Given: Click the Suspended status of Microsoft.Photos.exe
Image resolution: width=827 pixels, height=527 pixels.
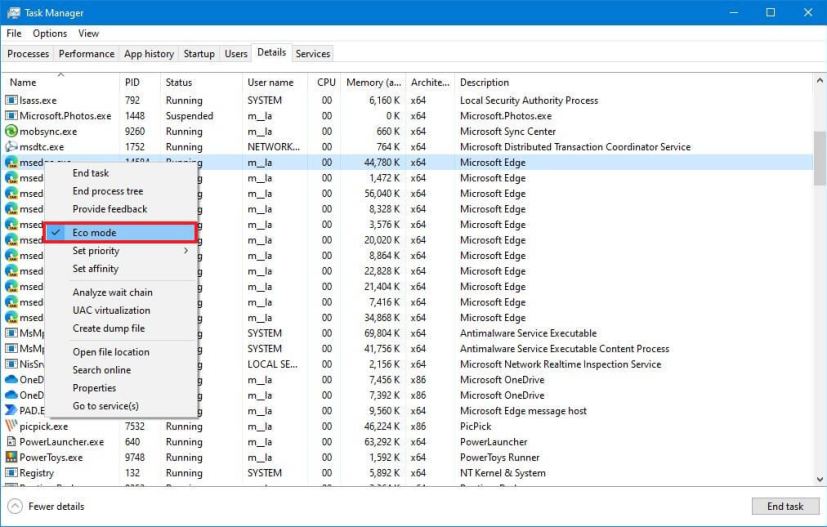Looking at the screenshot, I should pyautogui.click(x=189, y=116).
